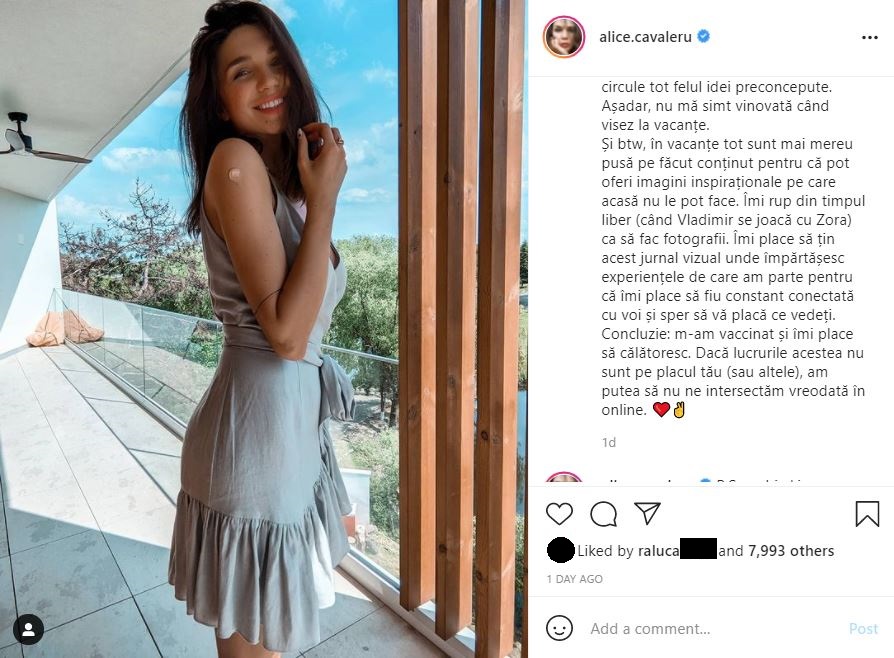The height and width of the screenshot is (658, 894).
Task: Click the emoji smiley face icon
Action: pyautogui.click(x=559, y=628)
